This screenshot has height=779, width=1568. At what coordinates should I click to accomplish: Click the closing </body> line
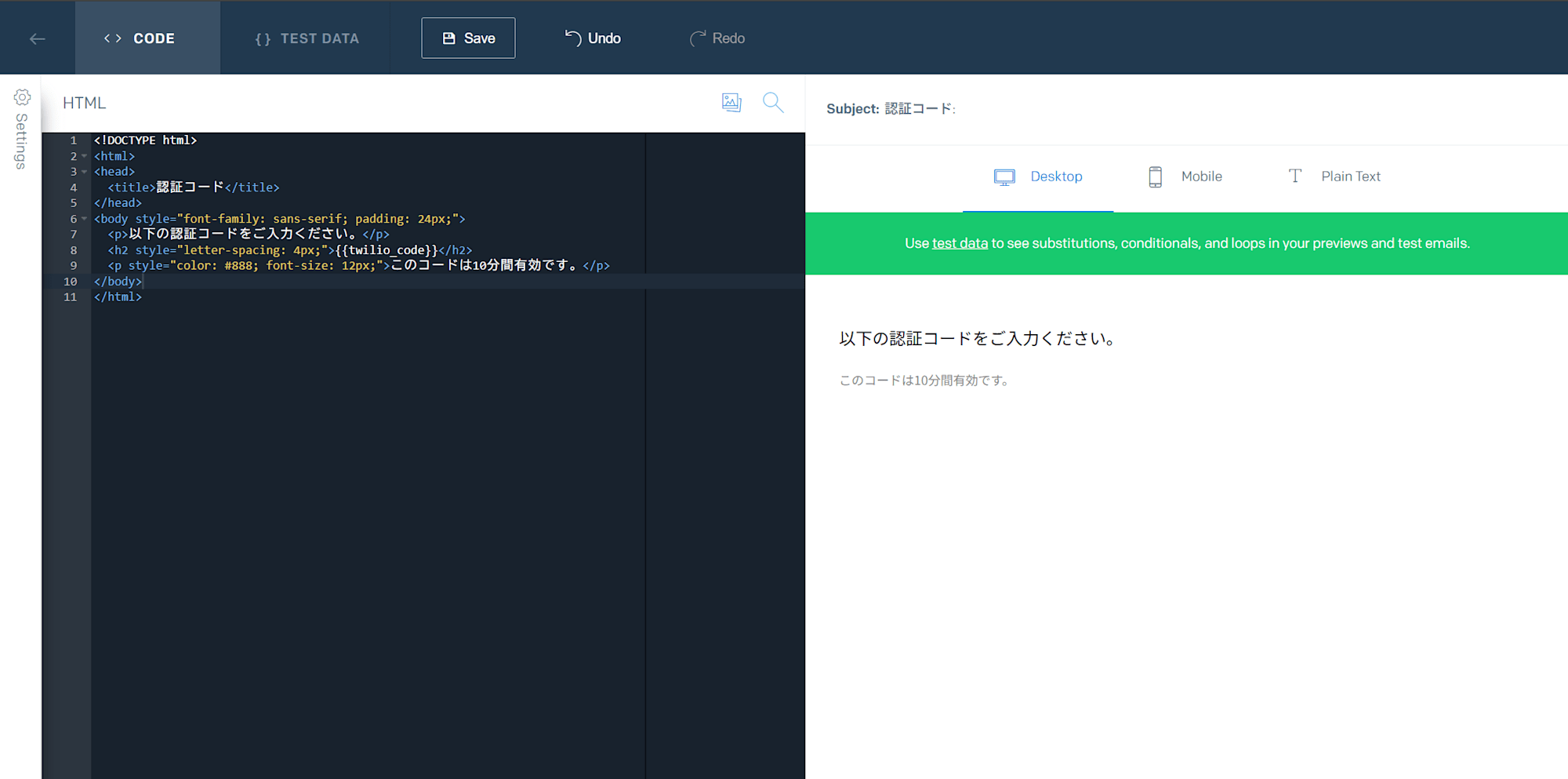[x=118, y=282]
